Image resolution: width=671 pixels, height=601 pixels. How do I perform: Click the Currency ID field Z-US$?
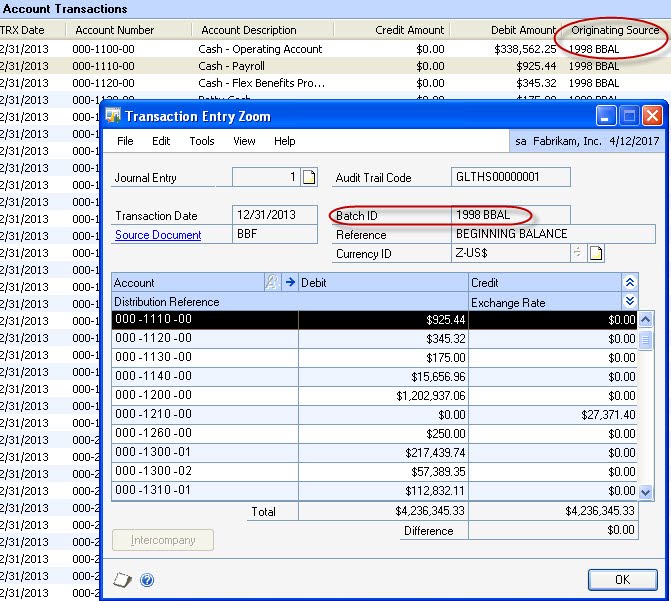click(511, 253)
